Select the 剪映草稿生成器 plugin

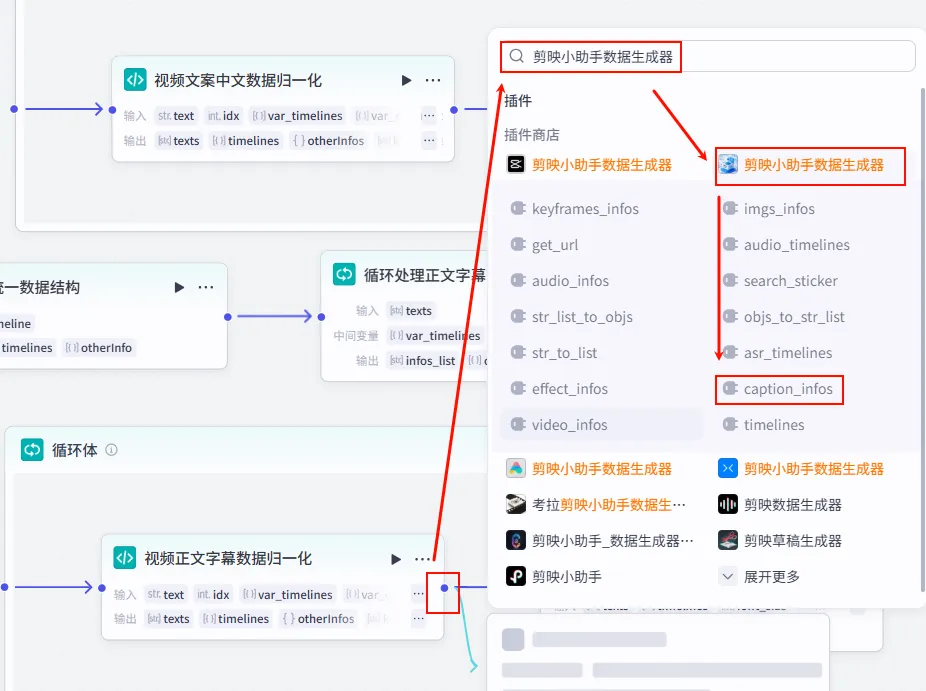[780, 541]
